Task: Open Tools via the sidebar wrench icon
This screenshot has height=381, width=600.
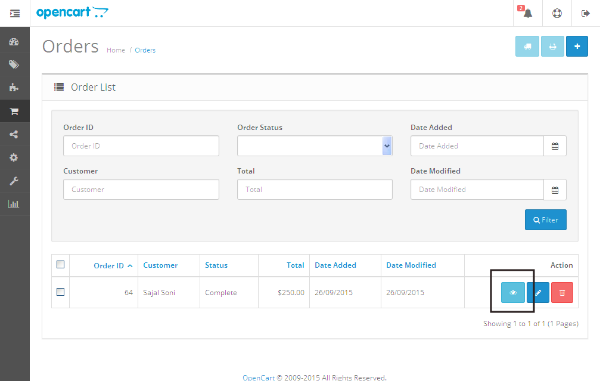Action: pos(14,181)
